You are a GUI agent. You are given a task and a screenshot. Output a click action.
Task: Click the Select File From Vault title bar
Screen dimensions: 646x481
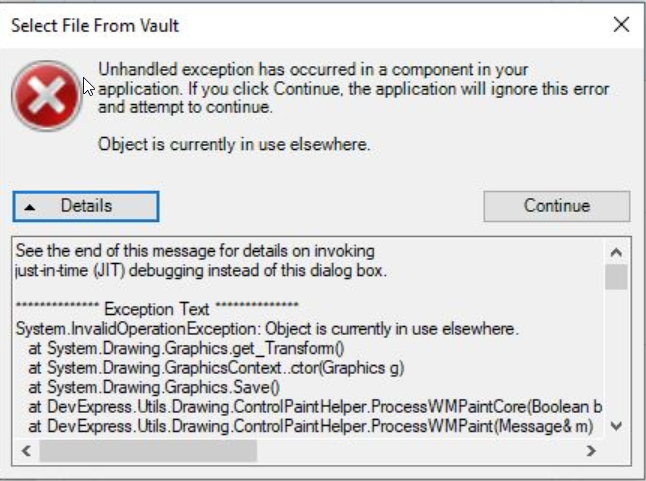(x=305, y=25)
